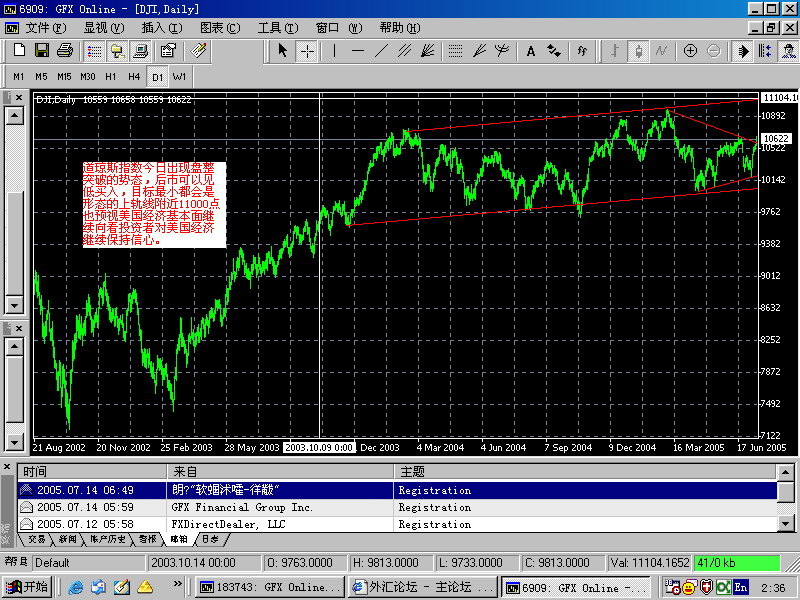Select the M5 timeframe

click(41, 77)
